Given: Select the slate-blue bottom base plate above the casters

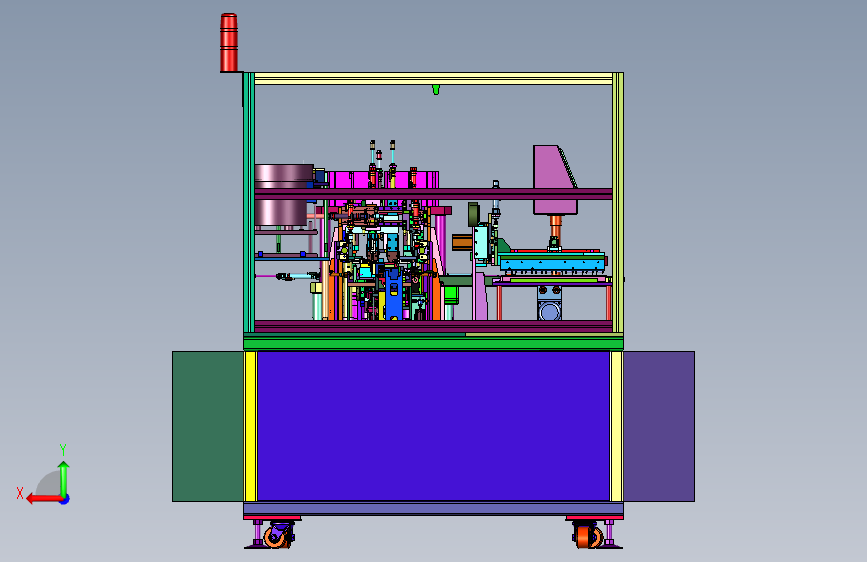Looking at the screenshot, I should pyautogui.click(x=434, y=508).
